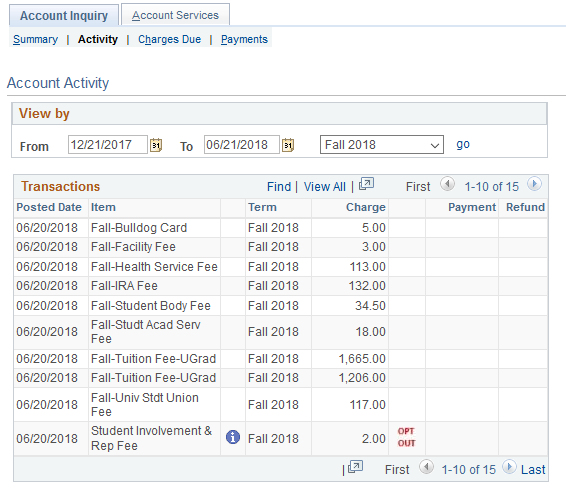The width and height of the screenshot is (566, 494).
Task: Show next rows using footer right arrow
Action: tap(509, 467)
